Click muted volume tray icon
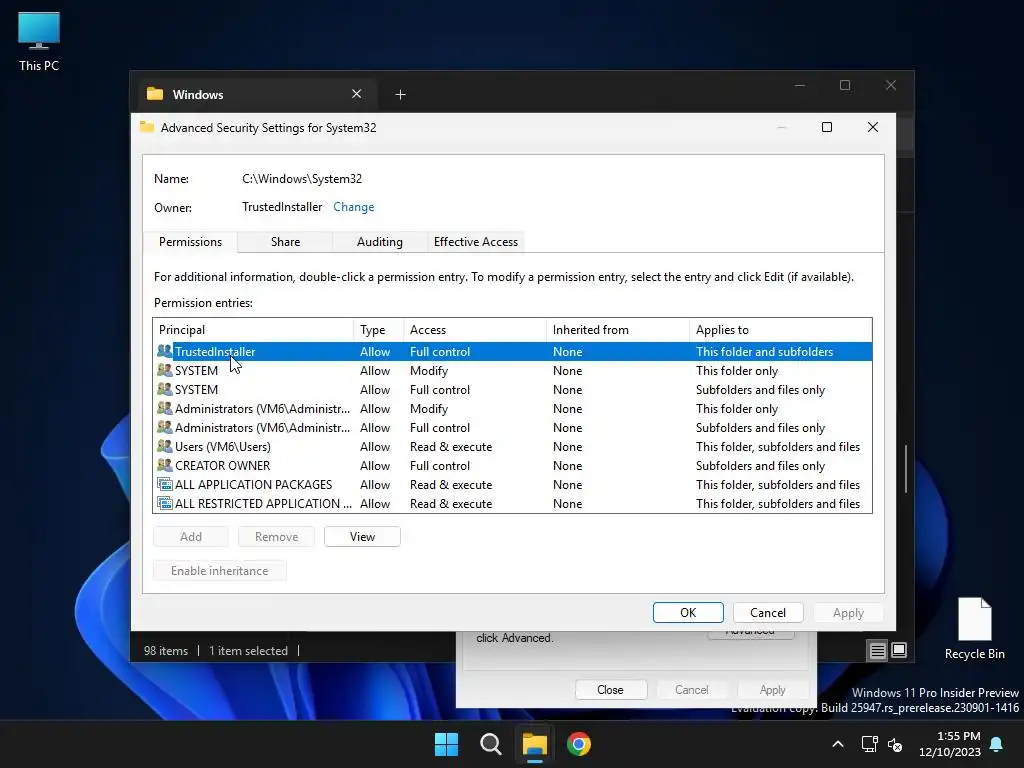Screen dimensions: 1024x768 895,744
